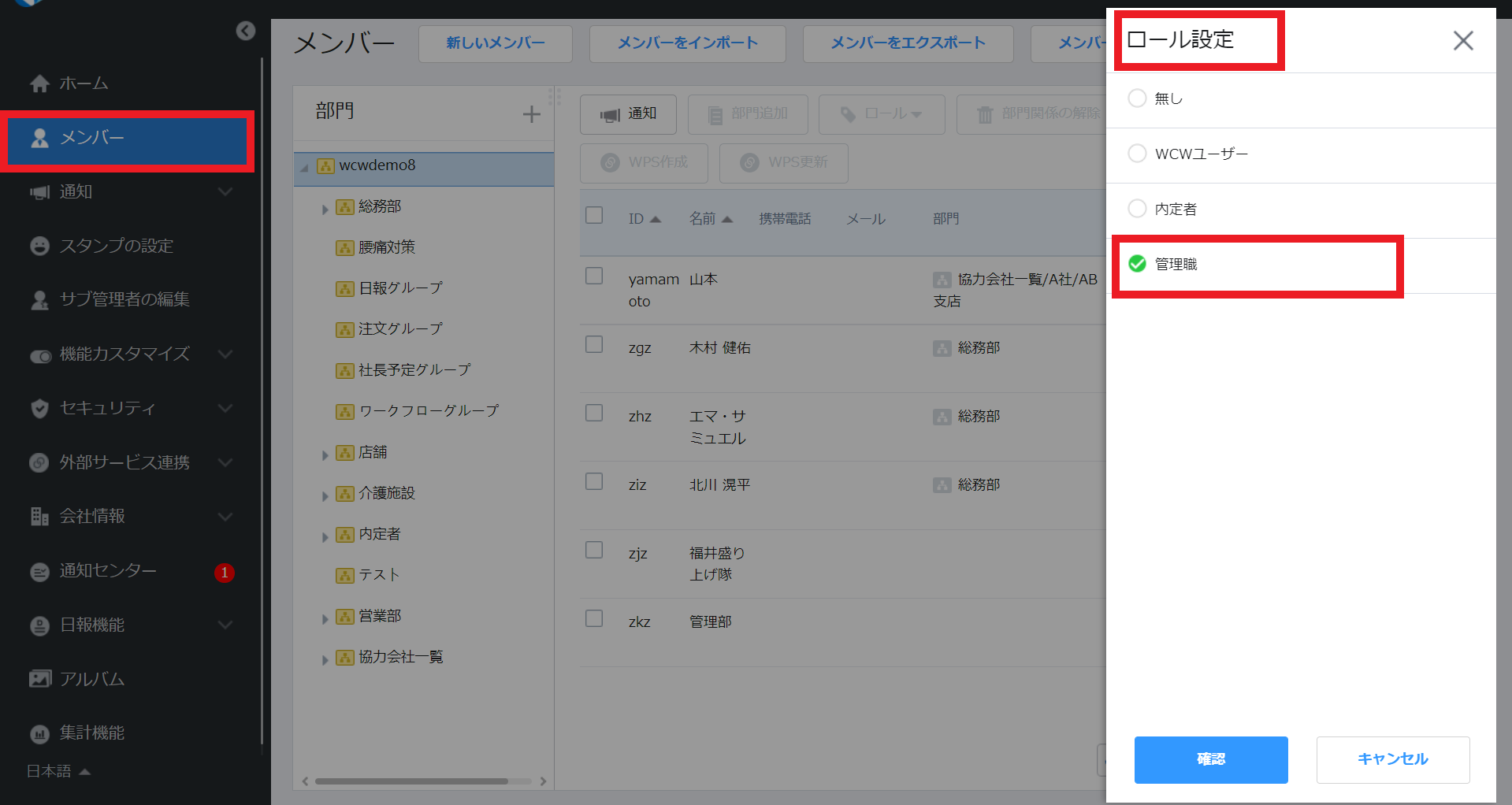This screenshot has height=805, width=1512.
Task: Click the sub-administrator edit icon
Action: click(x=39, y=300)
